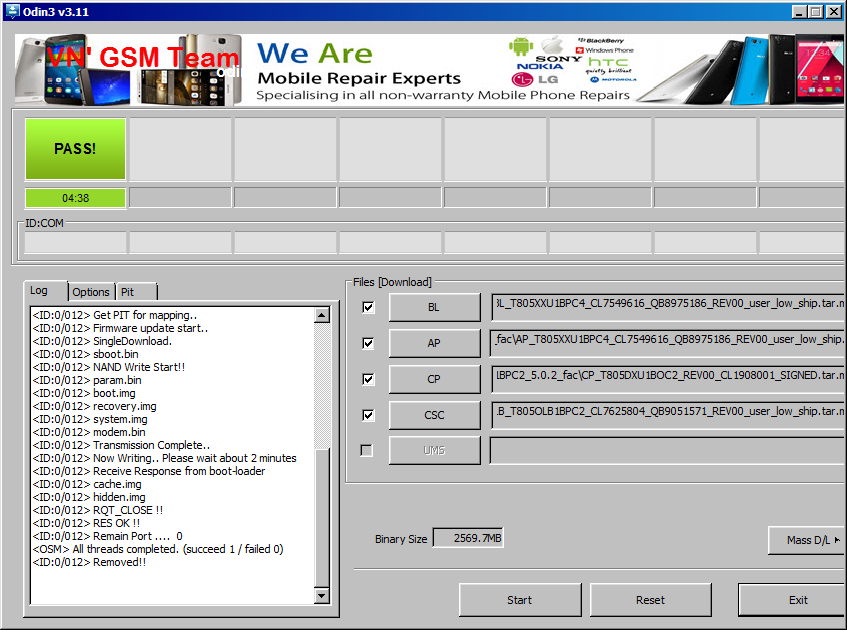This screenshot has height=630, width=847.
Task: Toggle the BL file checkbox
Action: [x=368, y=307]
